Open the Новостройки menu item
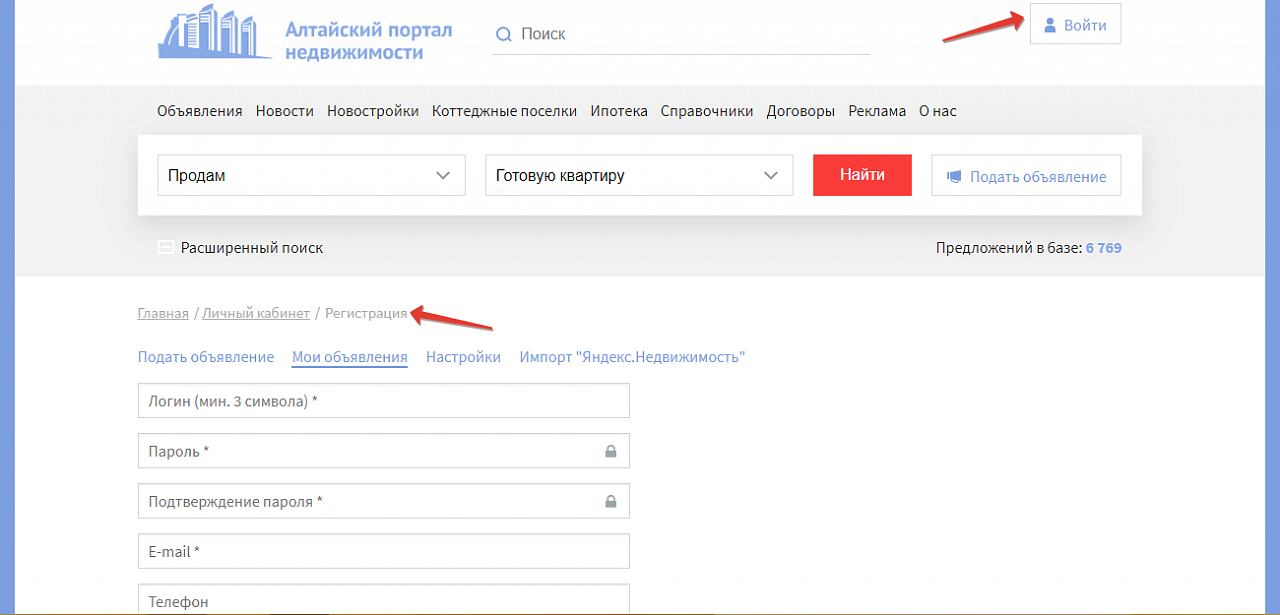The width and height of the screenshot is (1280, 615). (x=373, y=111)
